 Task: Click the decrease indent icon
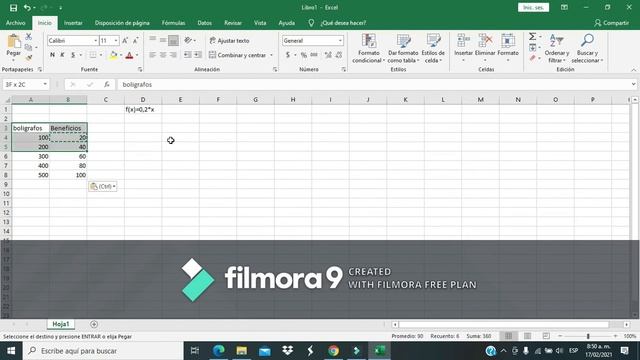187,55
